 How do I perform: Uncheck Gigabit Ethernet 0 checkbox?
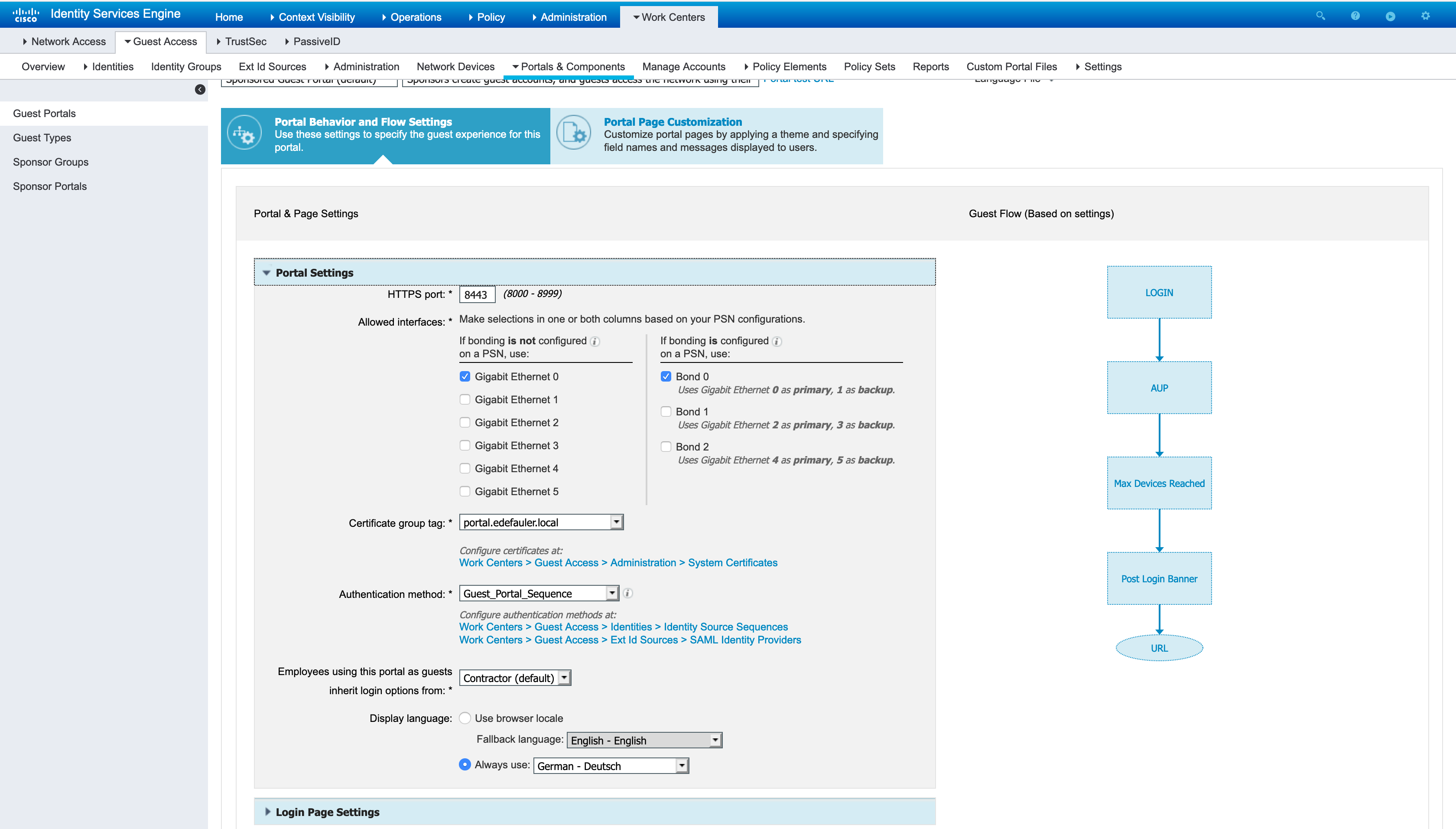click(x=465, y=376)
